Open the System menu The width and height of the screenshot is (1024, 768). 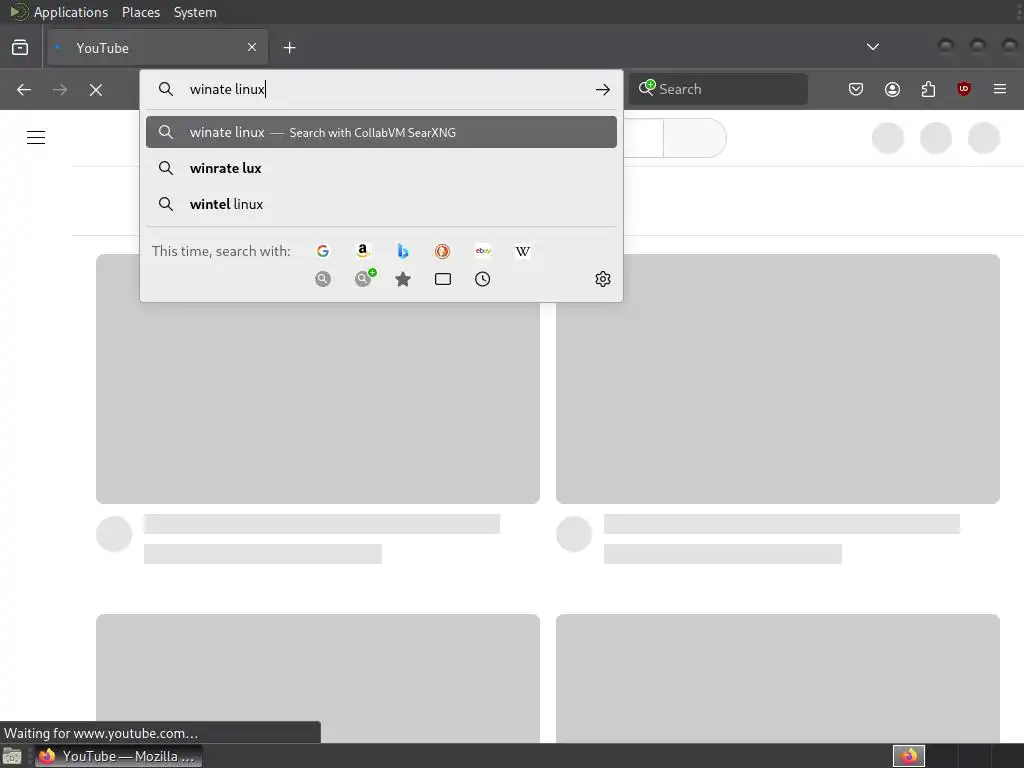195,12
